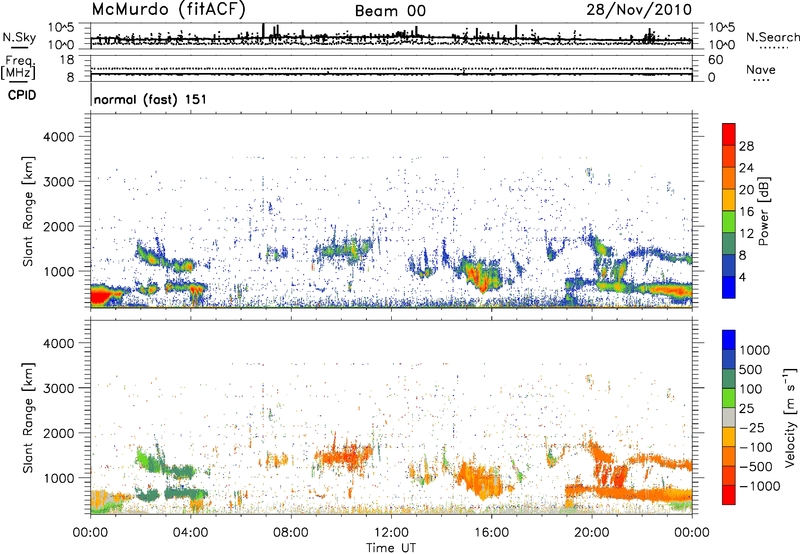
Task: Pick the velocity band between -100 and -500
Action: (729, 456)
